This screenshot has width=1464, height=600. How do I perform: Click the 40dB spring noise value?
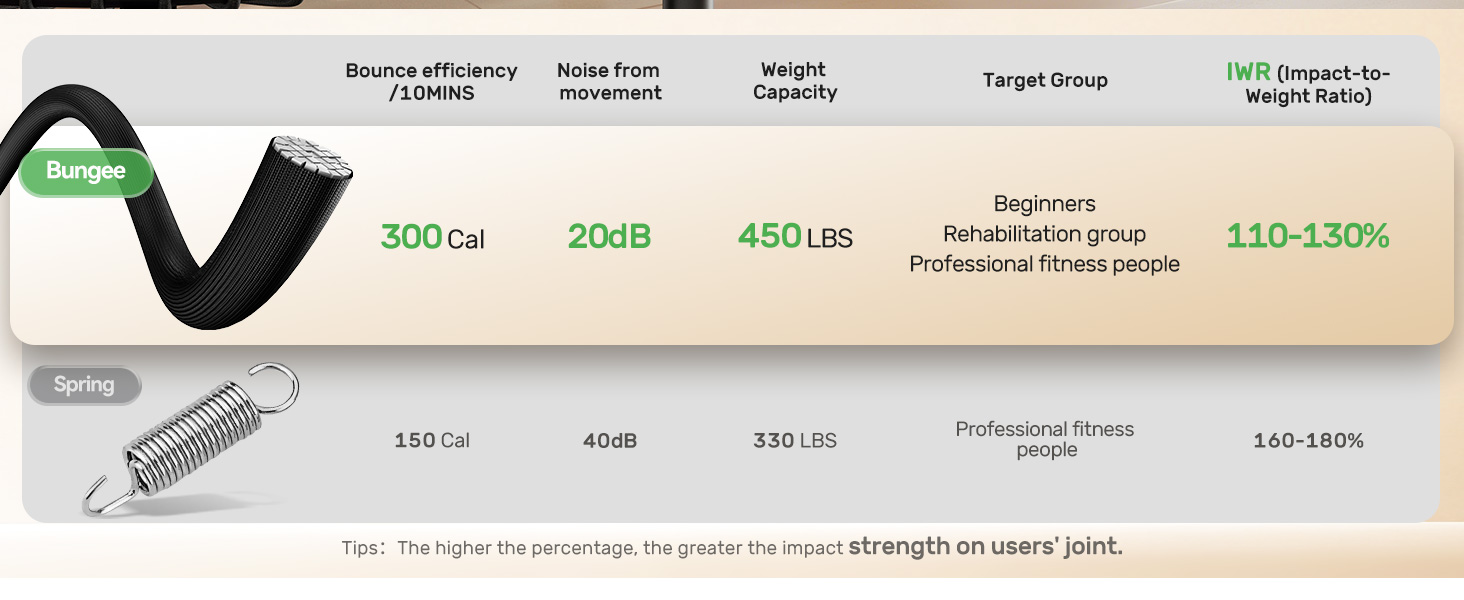tap(610, 441)
